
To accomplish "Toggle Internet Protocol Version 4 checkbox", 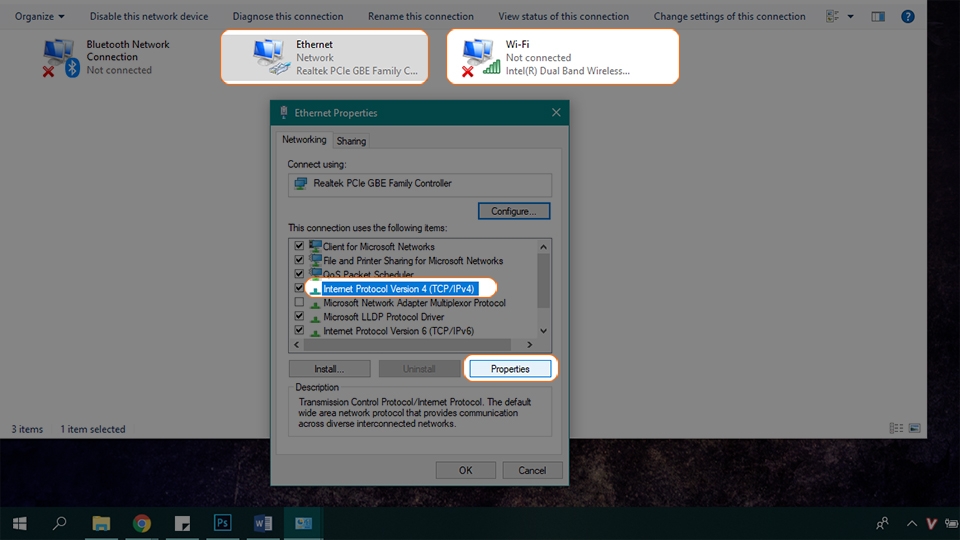I will (299, 288).
